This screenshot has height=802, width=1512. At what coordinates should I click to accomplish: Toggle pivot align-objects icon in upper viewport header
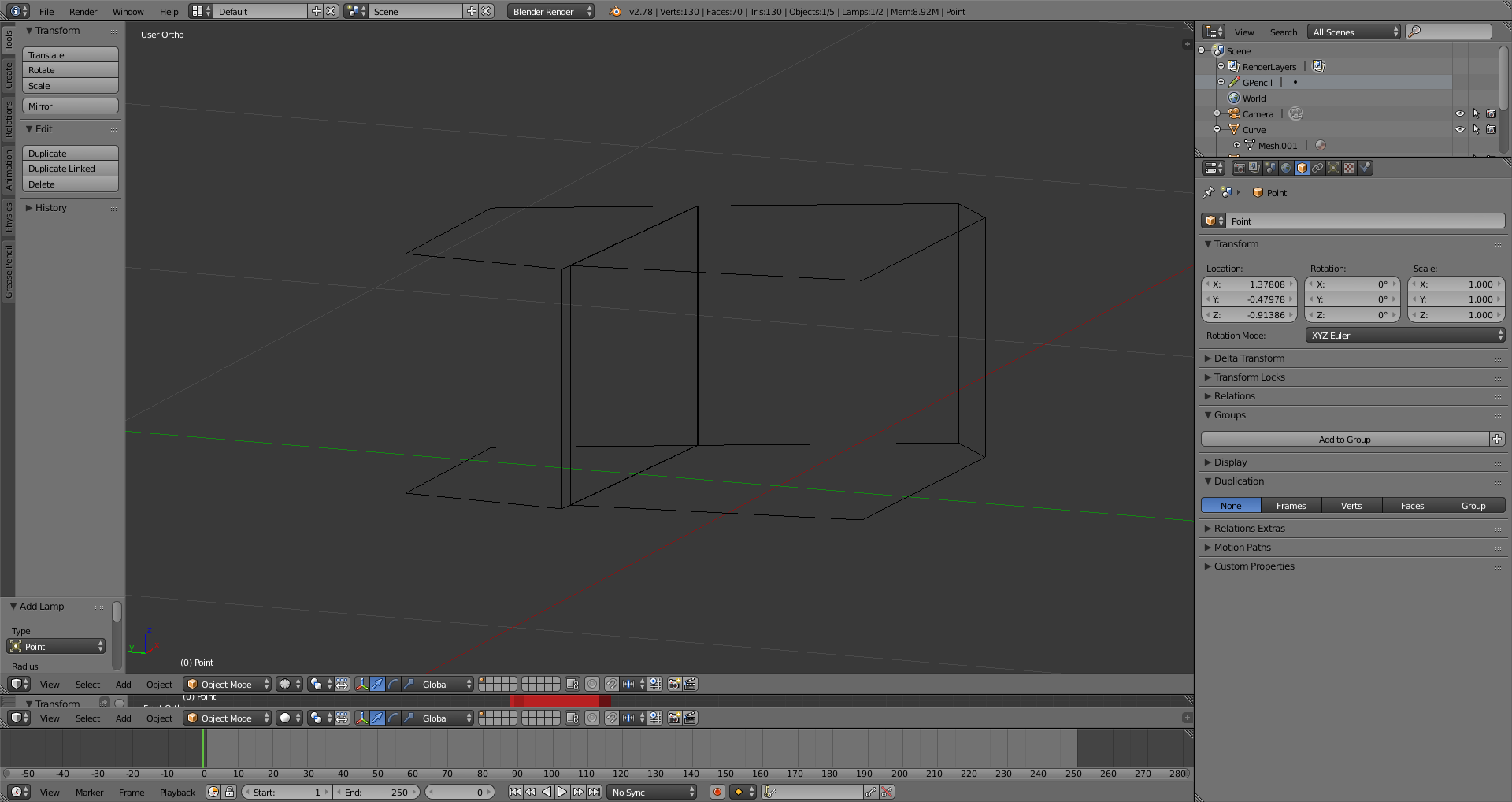coord(342,684)
